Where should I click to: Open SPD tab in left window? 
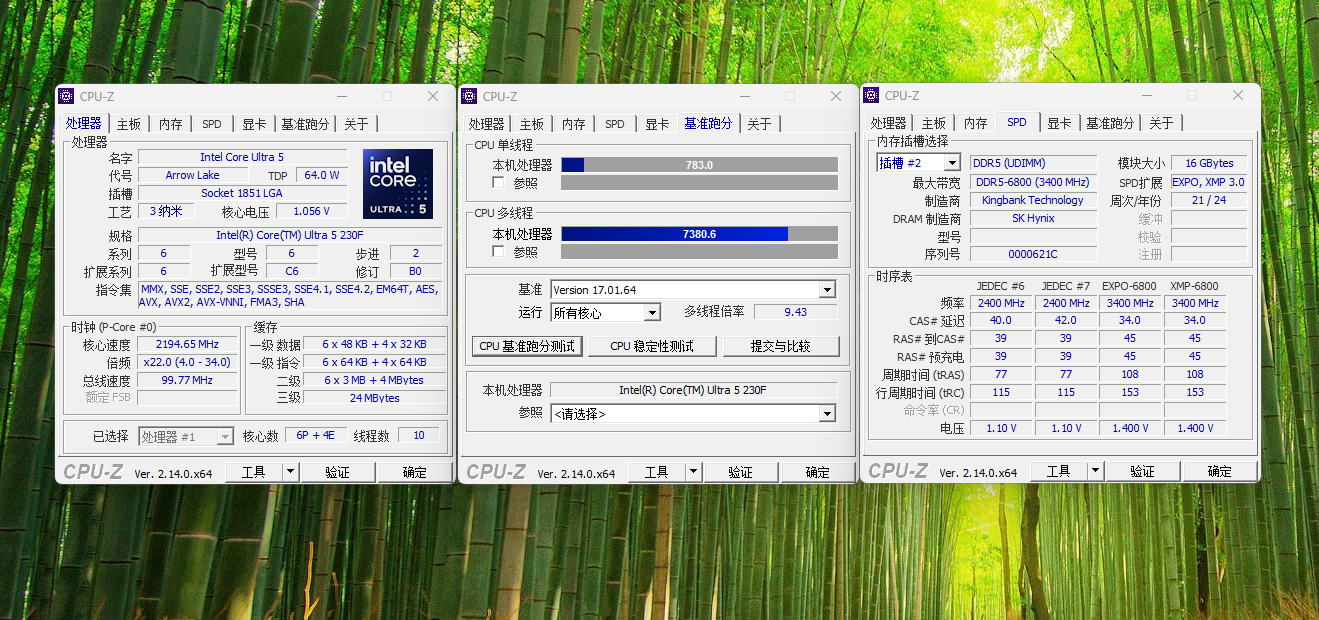[x=212, y=124]
